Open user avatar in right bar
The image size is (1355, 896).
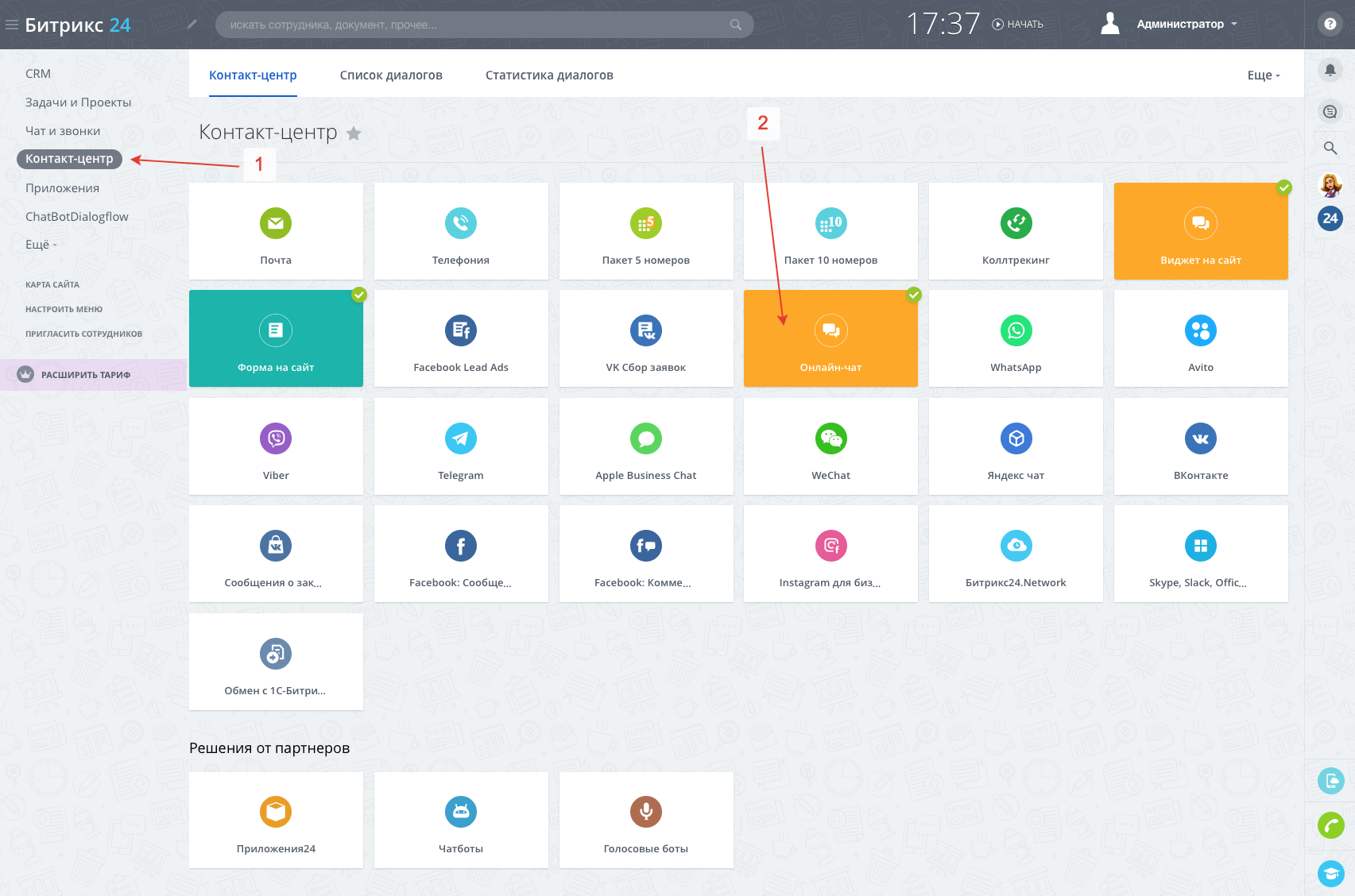tap(1330, 185)
